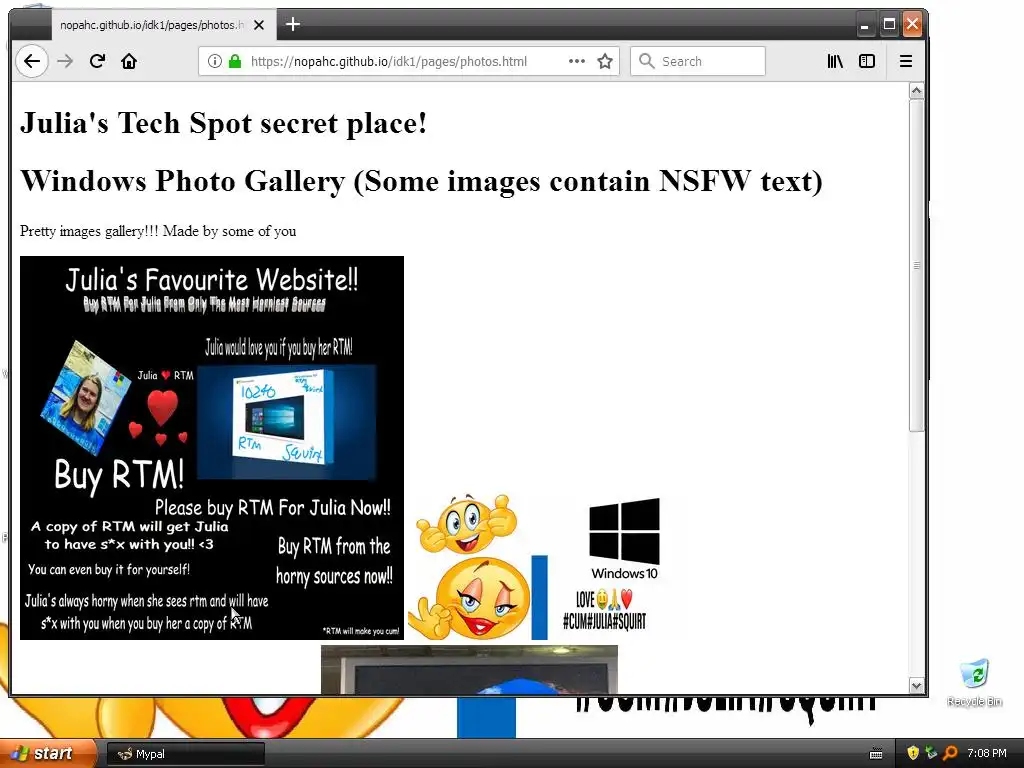
Task: Select the Mypal taskbar button
Action: (x=185, y=754)
